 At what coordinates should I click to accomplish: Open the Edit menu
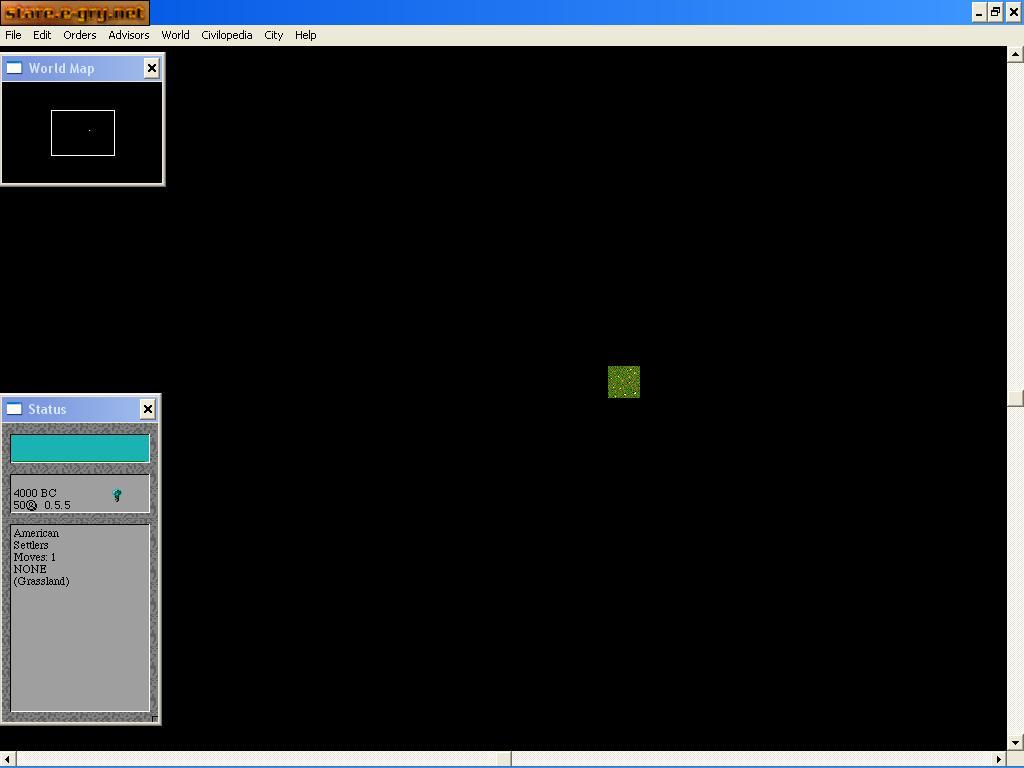42,35
